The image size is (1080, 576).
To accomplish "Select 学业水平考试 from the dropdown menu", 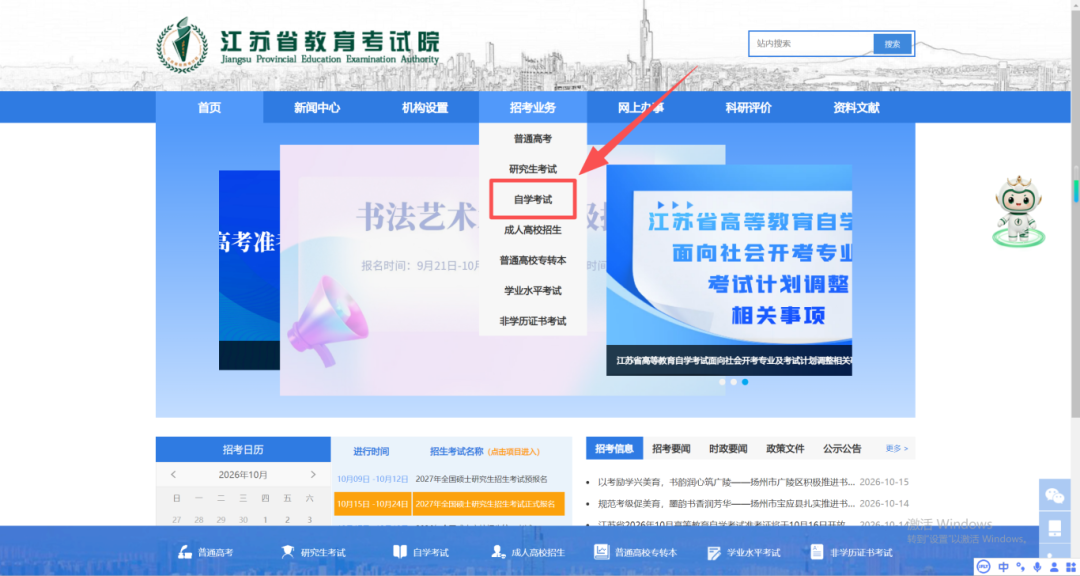I will click(533, 291).
